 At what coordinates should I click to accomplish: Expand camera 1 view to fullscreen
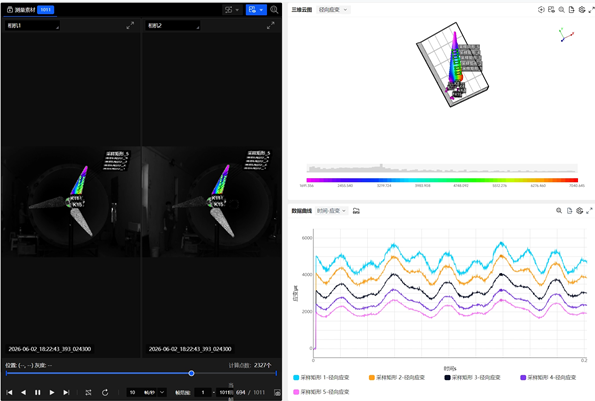(130, 25)
